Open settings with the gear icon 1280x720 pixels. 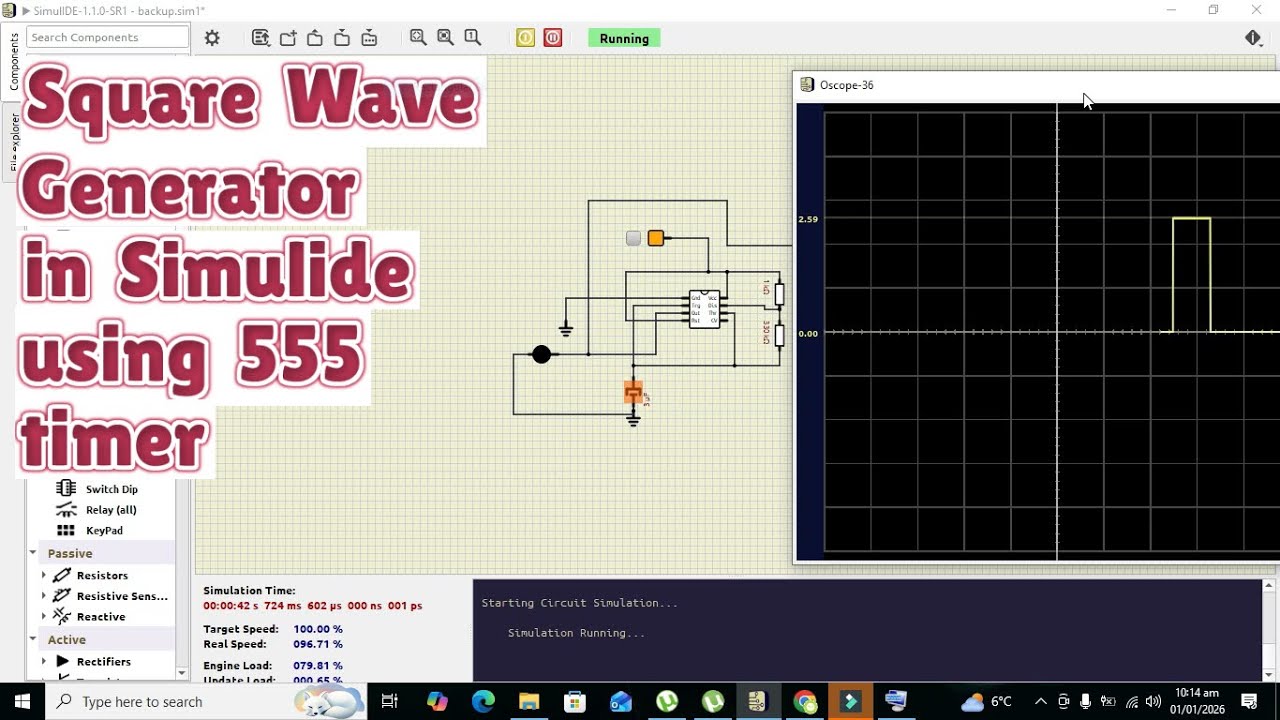pyautogui.click(x=212, y=38)
